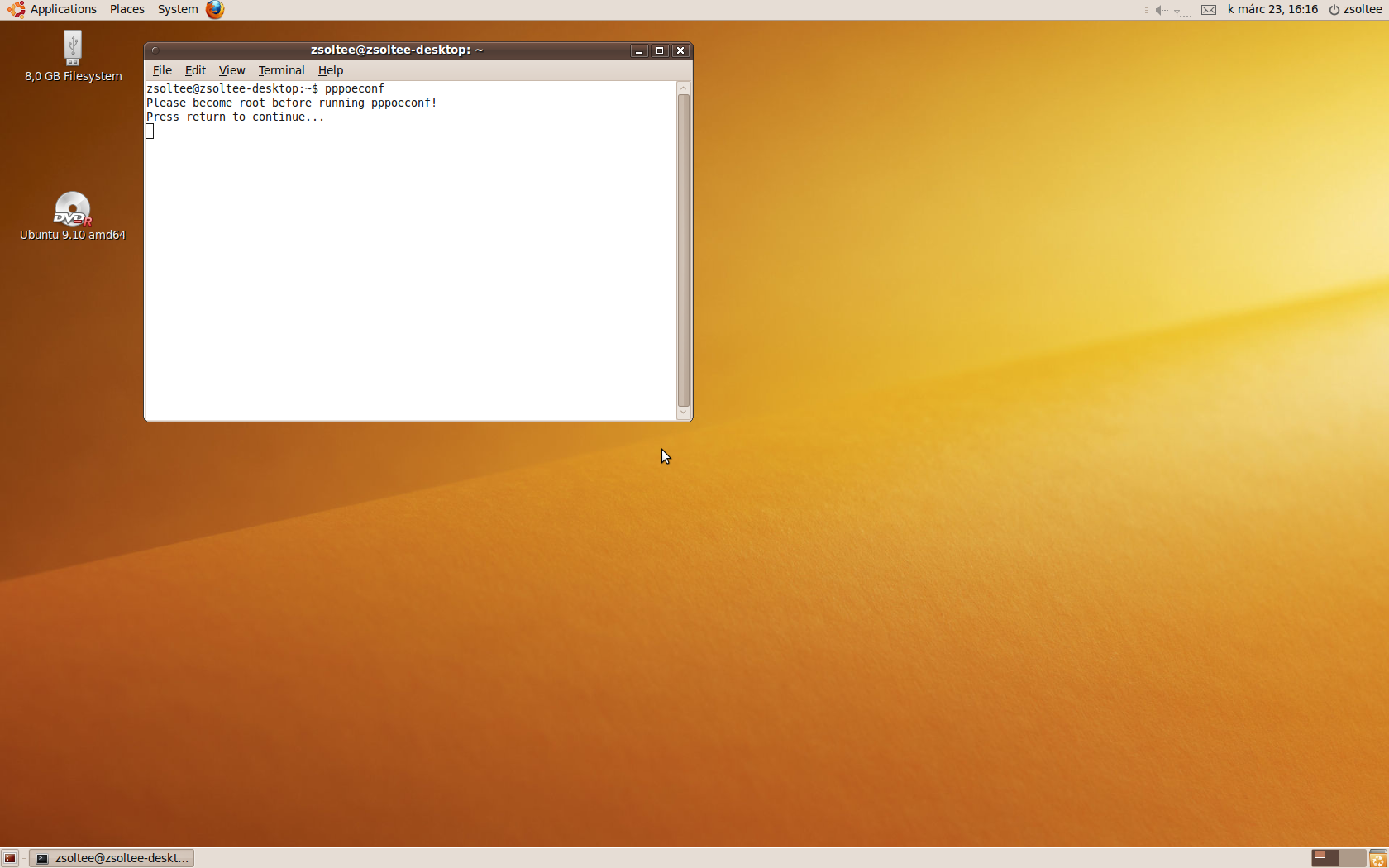Open the date and clock applet

coord(1272,9)
